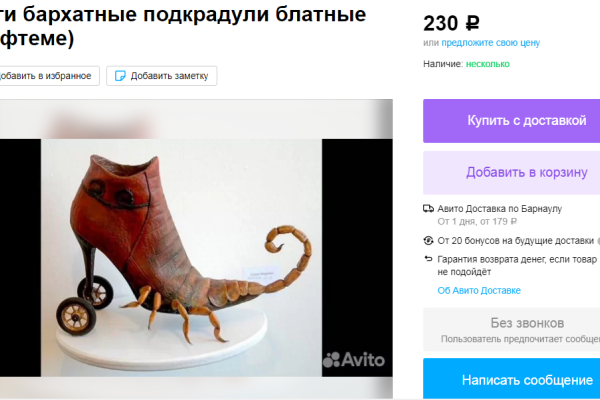
Task: Click the Avito watermark logo on photo
Action: coord(354,360)
